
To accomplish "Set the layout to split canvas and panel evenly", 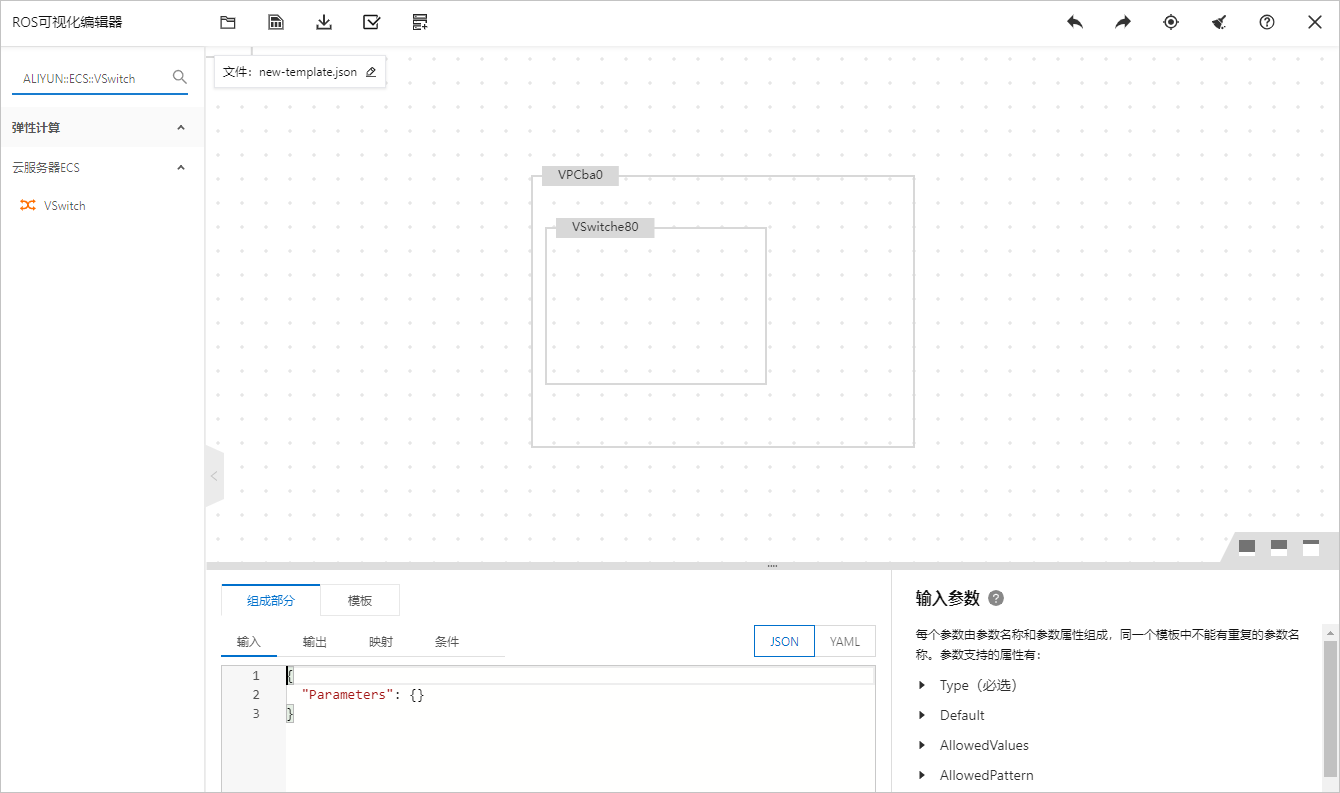I will (x=1279, y=547).
